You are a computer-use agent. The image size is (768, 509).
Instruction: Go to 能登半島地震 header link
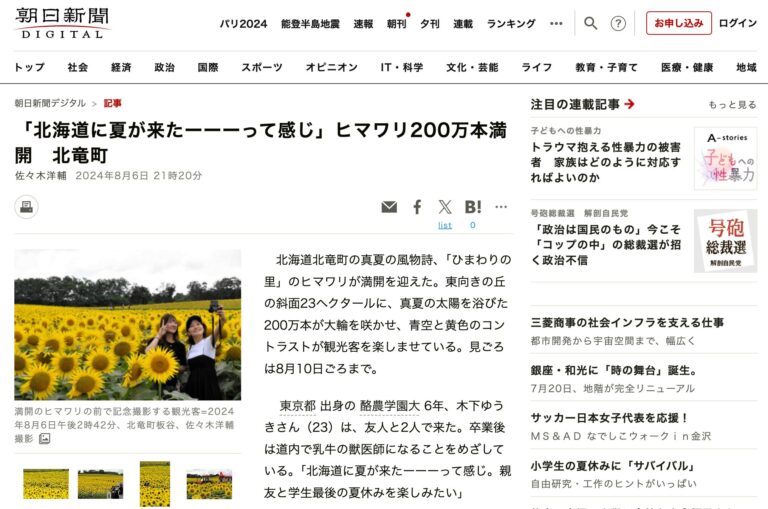[x=310, y=23]
